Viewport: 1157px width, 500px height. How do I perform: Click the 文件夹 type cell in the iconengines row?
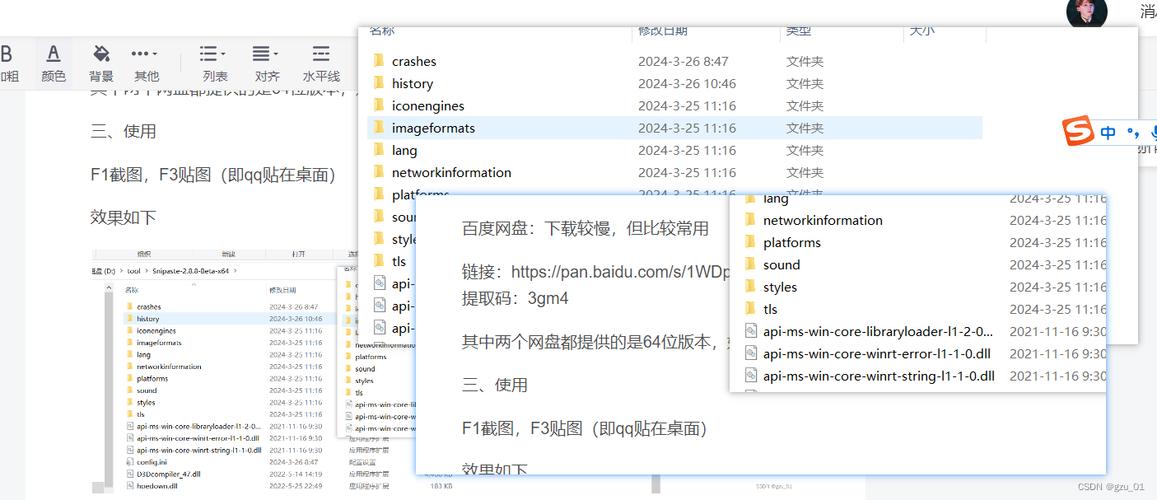(805, 105)
